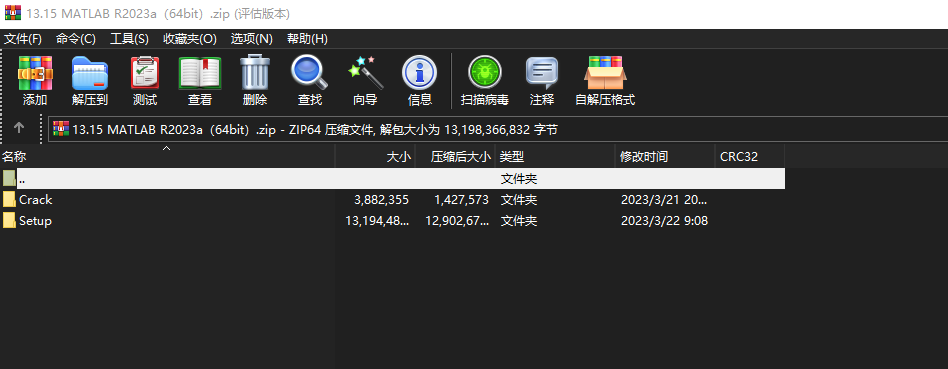Screen dimensions: 948x369
Task: Select the Setup row name text
Action: coord(35,221)
